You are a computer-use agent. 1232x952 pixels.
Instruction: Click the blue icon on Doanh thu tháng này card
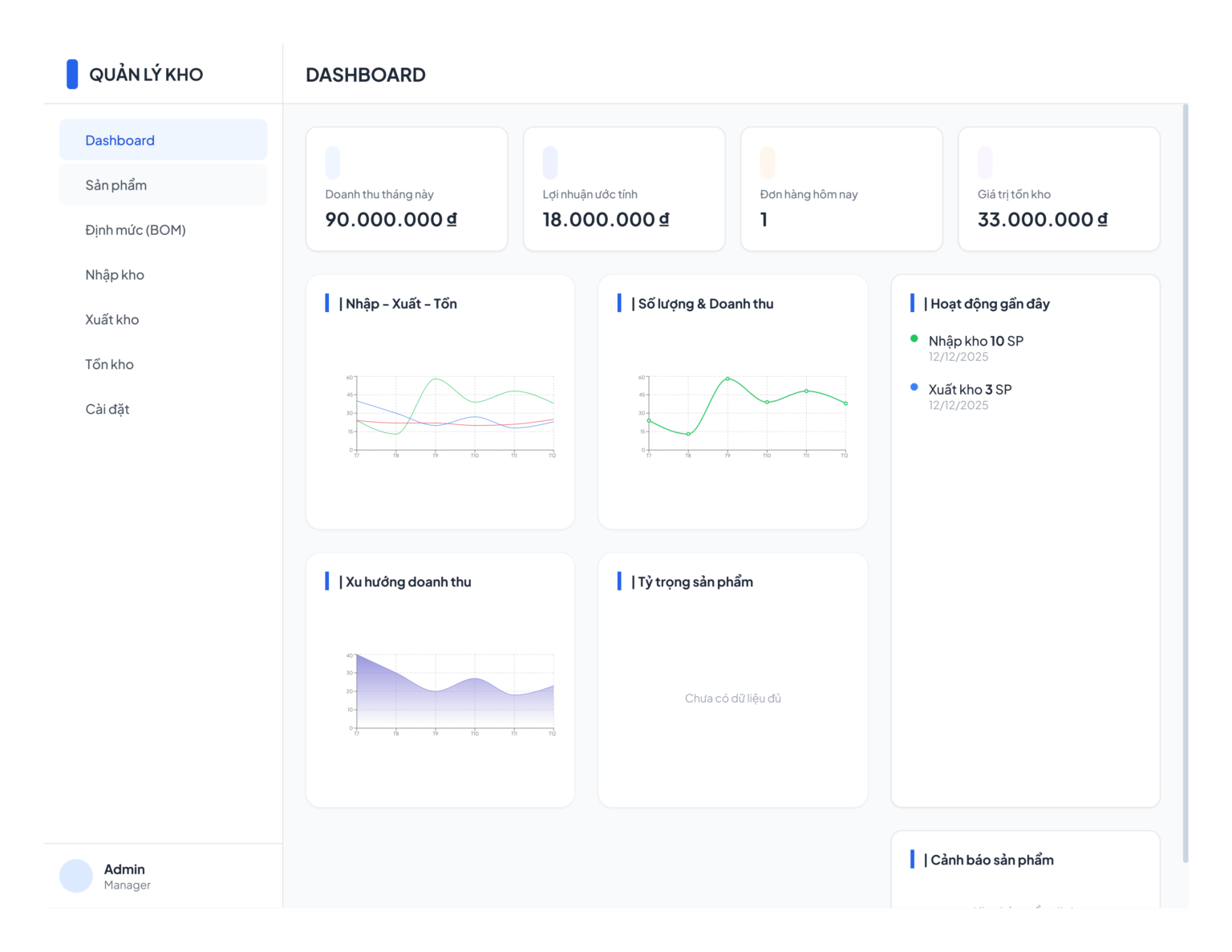coord(333,163)
